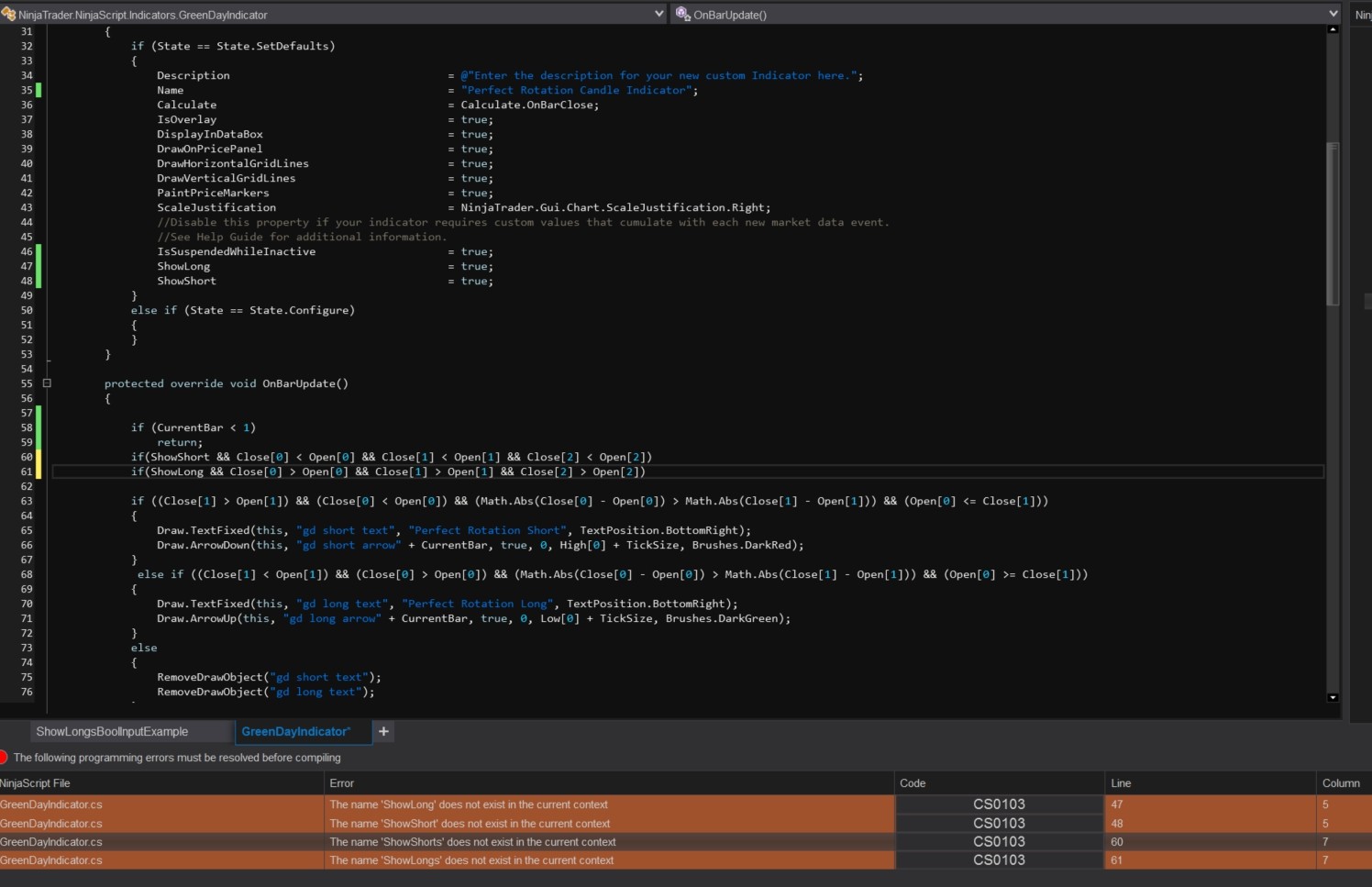Switch to the ShowLongsBoolInputExample tab
Image resolution: width=1372 pixels, height=887 pixels.
point(112,731)
